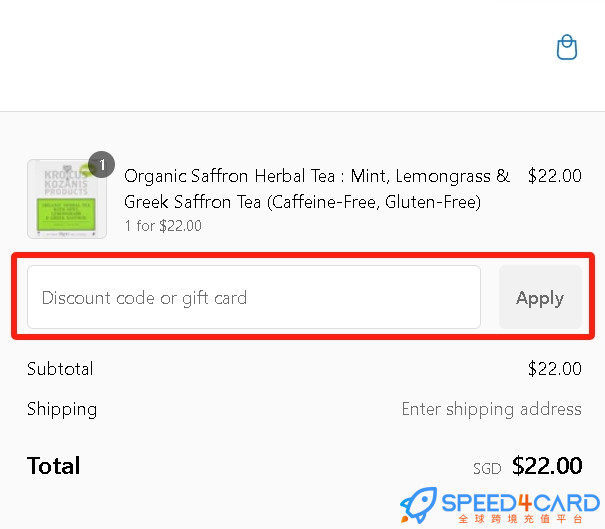
Task: Click the Apply discount button
Action: [540, 297]
